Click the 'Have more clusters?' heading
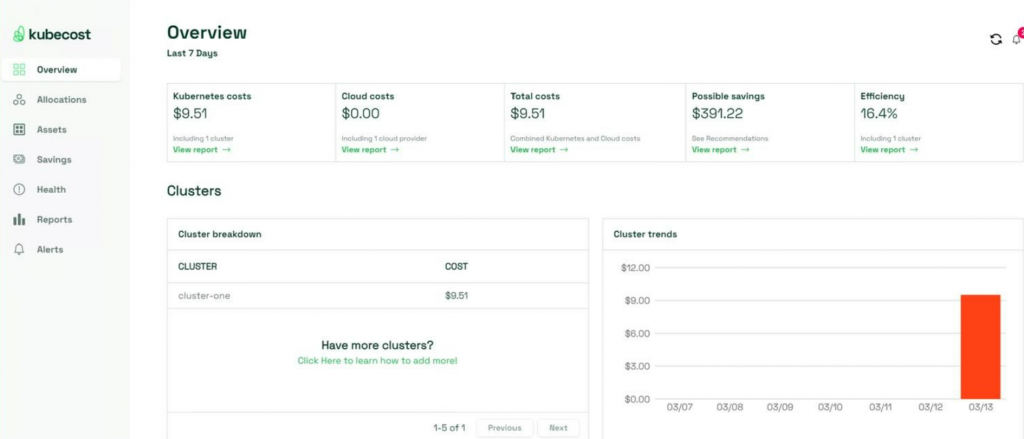Screen dimensions: 1024x439 point(377,346)
